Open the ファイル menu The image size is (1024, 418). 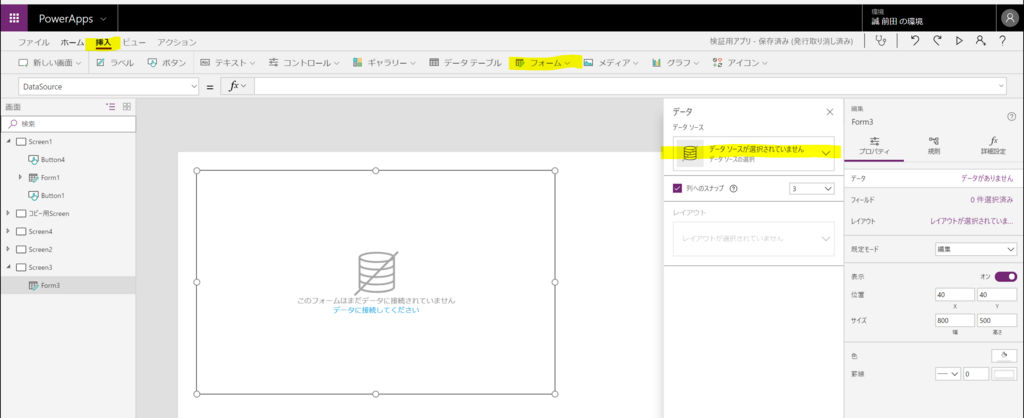(x=33, y=42)
